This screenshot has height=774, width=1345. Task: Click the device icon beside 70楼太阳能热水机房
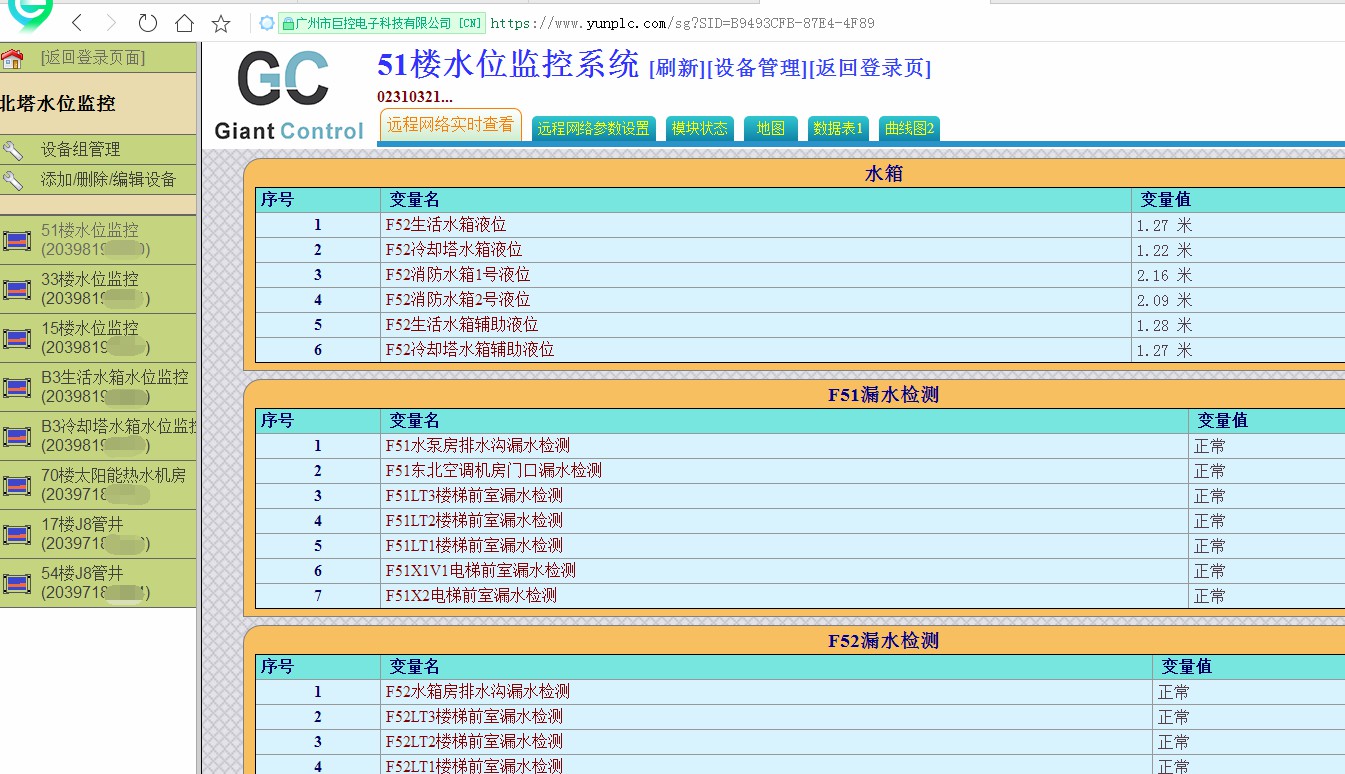tap(17, 486)
